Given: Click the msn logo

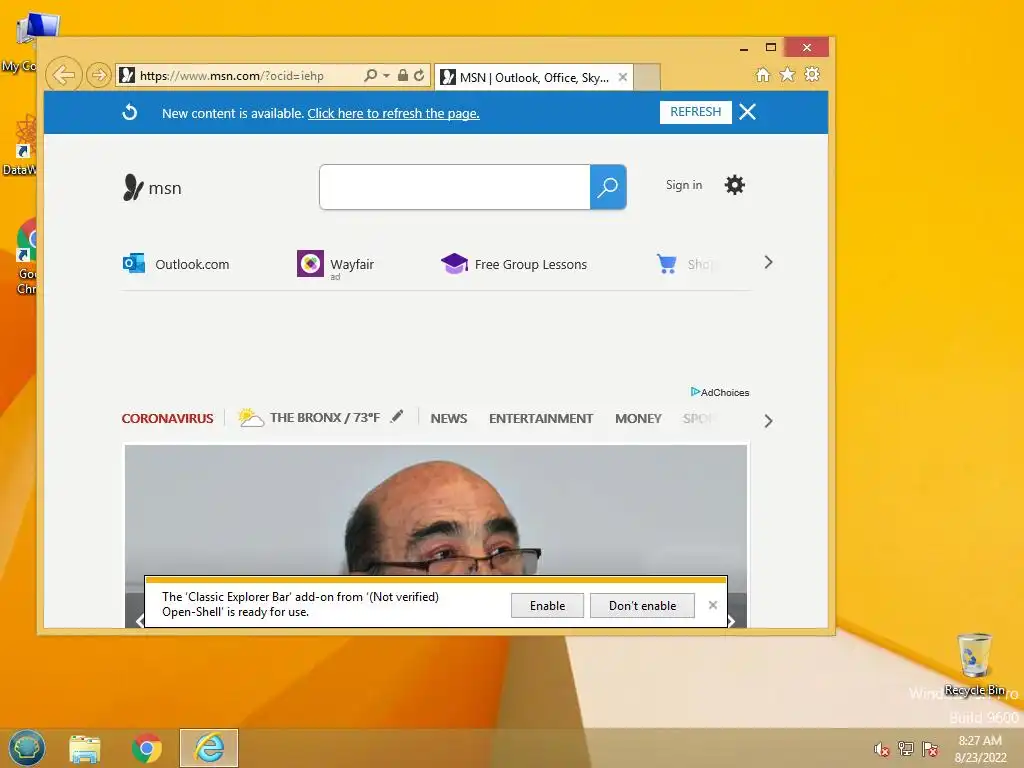Looking at the screenshot, I should (x=152, y=187).
